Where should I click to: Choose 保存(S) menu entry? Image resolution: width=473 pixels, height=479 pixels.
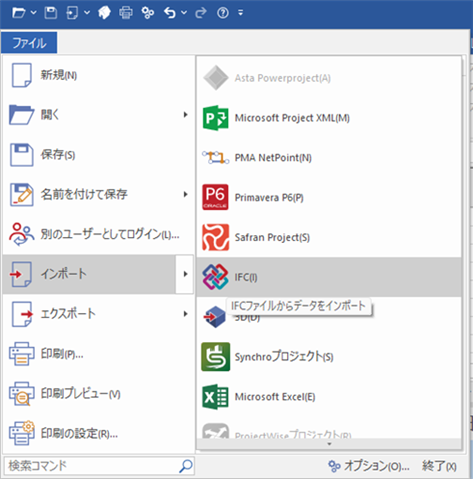[x=98, y=155]
